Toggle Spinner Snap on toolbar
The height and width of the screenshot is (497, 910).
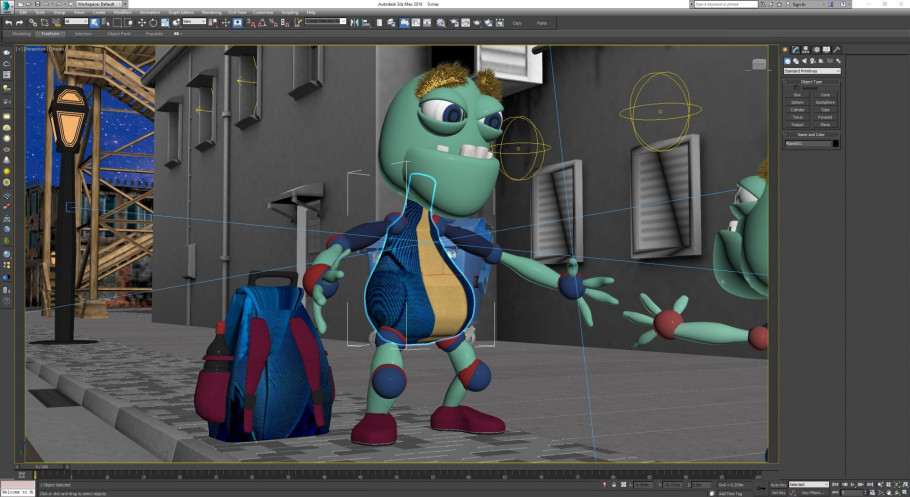[284, 23]
